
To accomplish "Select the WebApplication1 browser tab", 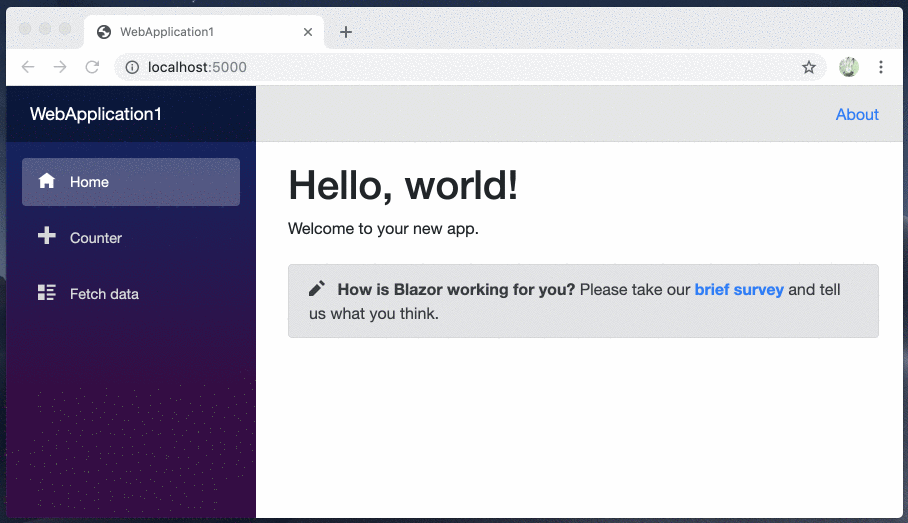I will 204,32.
